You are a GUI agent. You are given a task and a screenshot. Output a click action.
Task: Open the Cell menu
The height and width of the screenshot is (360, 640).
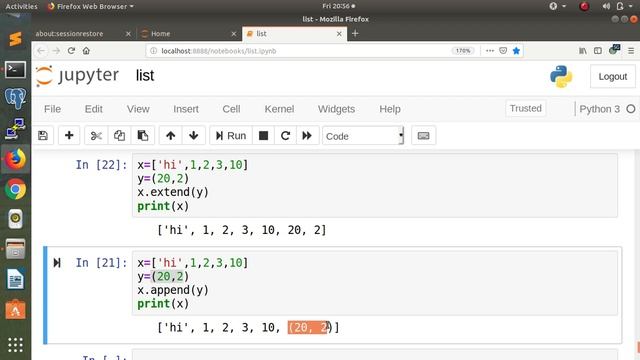(231, 109)
